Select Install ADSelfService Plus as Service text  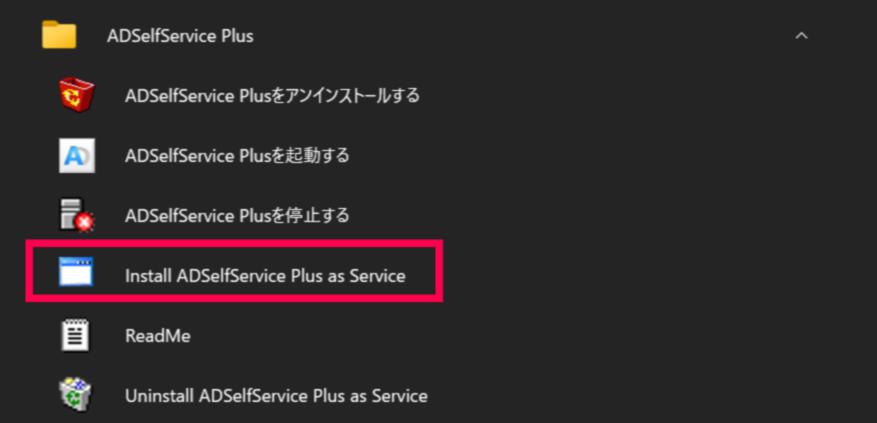click(265, 275)
